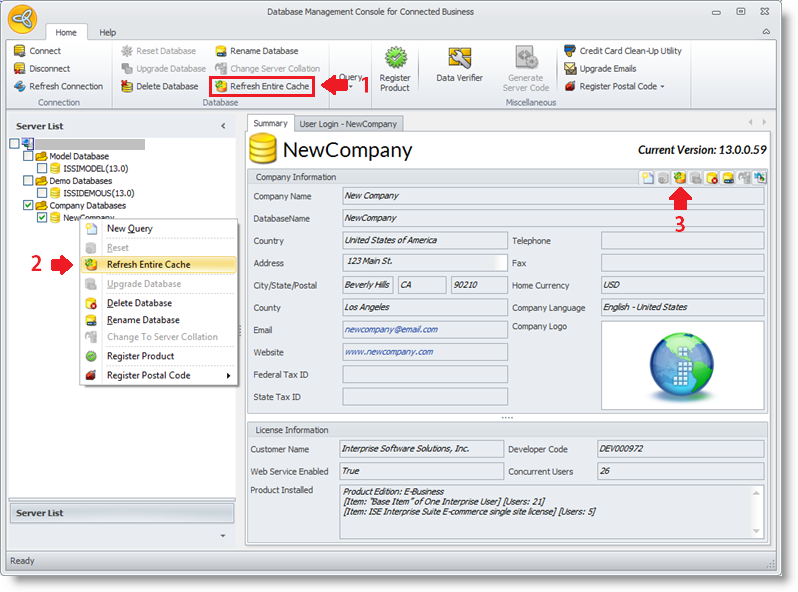The width and height of the screenshot is (798, 592).
Task: Click the rename database icon in Company Information toolbar
Action: 728,178
